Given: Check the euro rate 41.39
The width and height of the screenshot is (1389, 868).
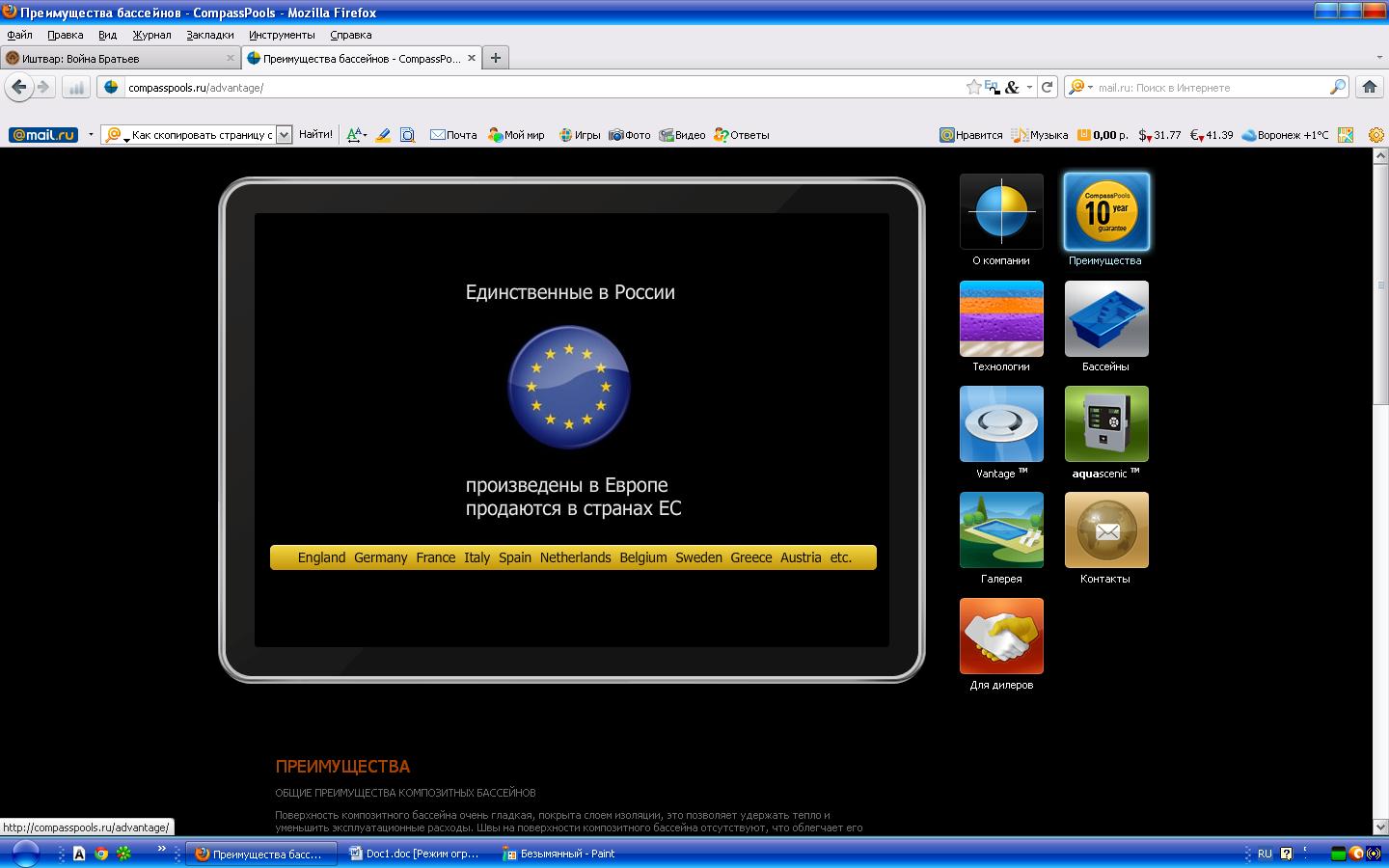Looking at the screenshot, I should (1212, 135).
